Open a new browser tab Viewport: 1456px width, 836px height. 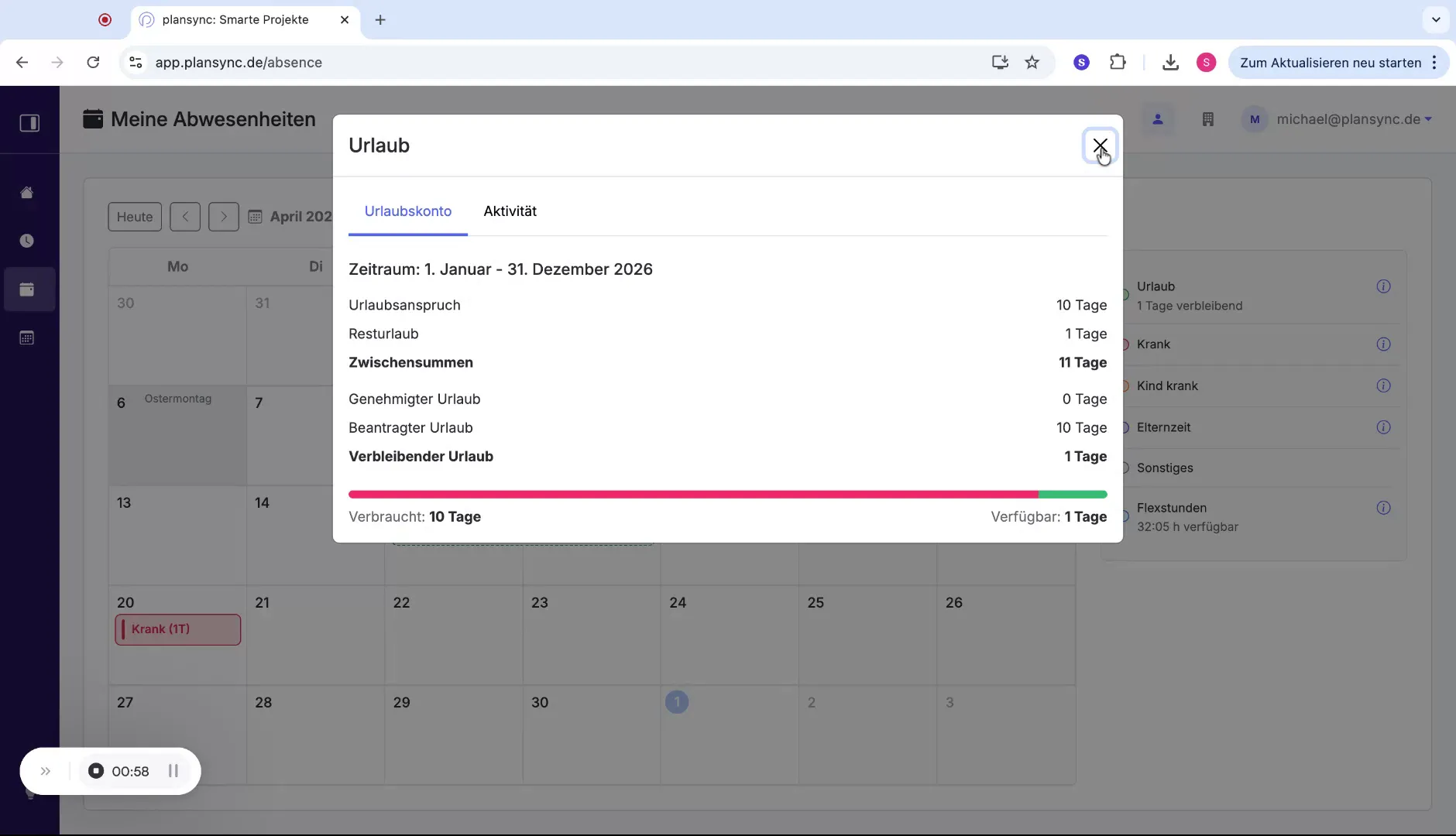click(x=380, y=20)
